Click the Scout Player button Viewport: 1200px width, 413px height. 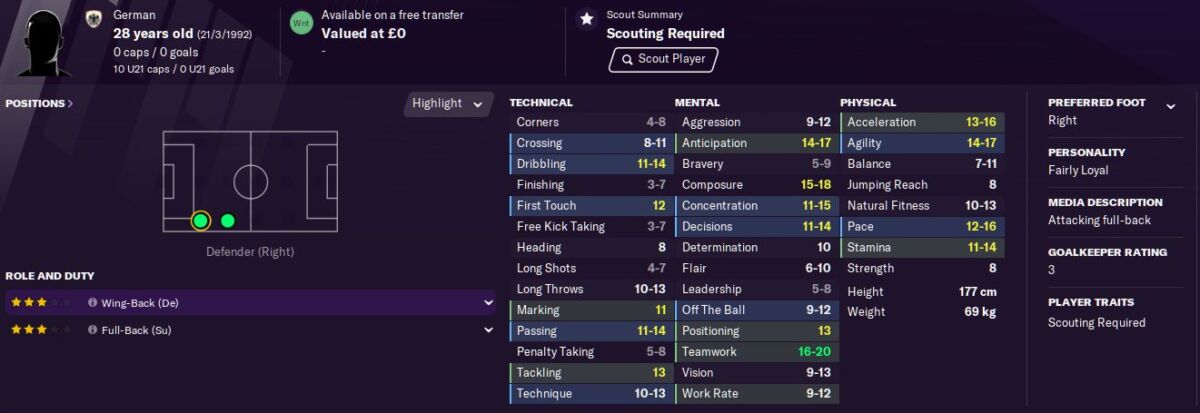pyautogui.click(x=663, y=59)
